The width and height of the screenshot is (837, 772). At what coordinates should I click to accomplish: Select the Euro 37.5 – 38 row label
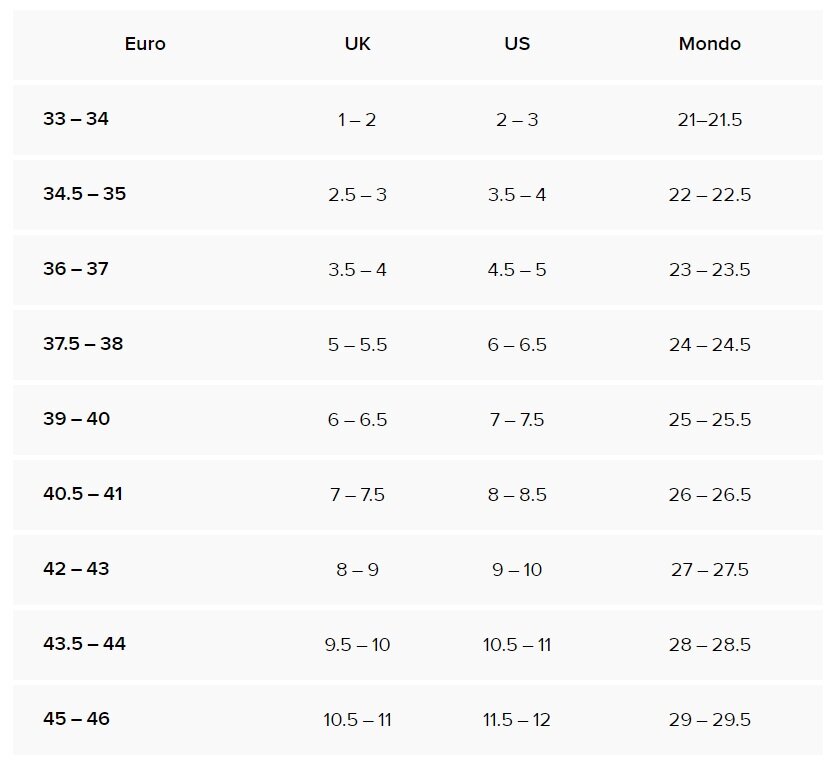tap(83, 344)
